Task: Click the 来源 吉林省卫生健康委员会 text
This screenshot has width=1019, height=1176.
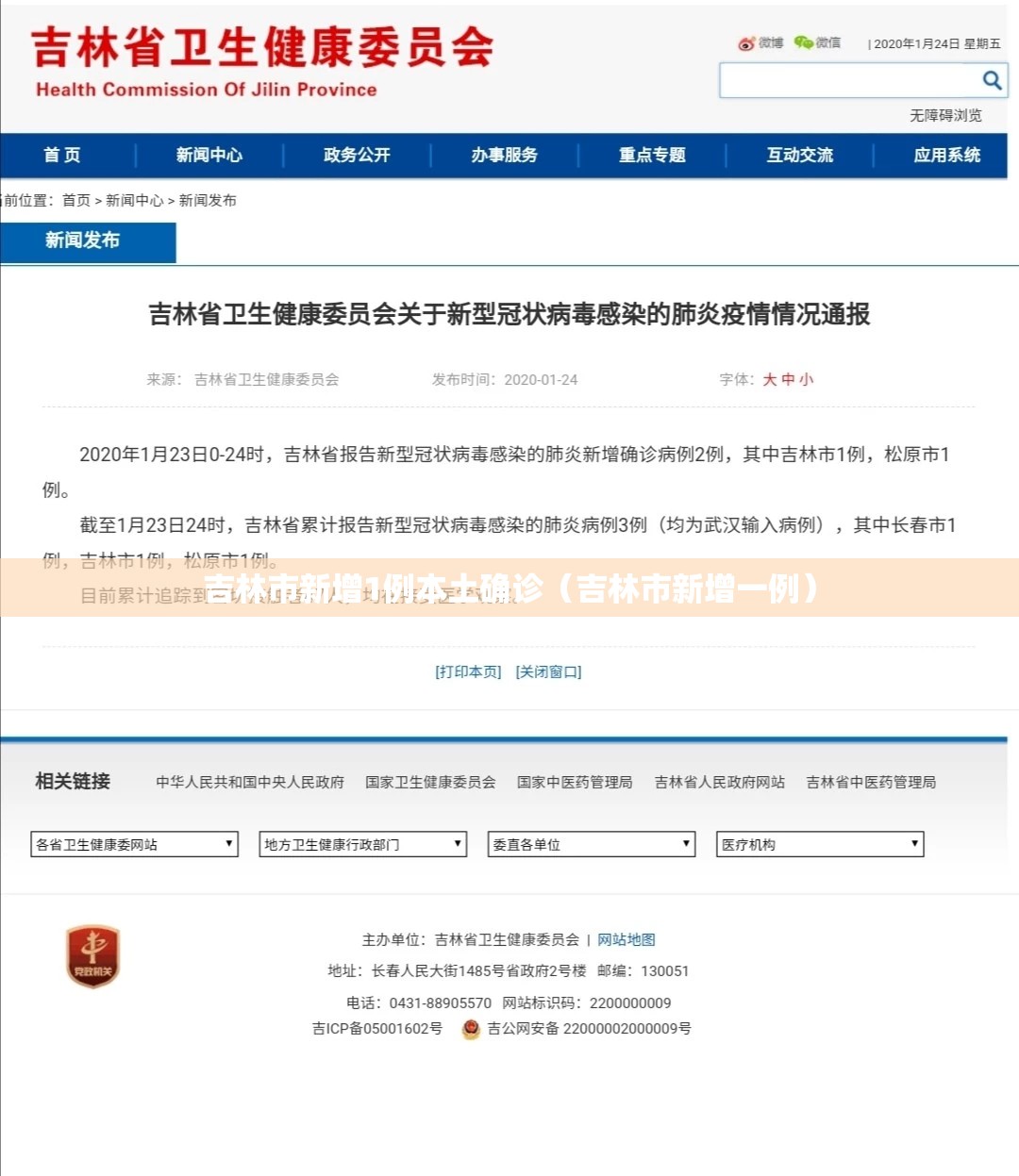Action: 242,379
